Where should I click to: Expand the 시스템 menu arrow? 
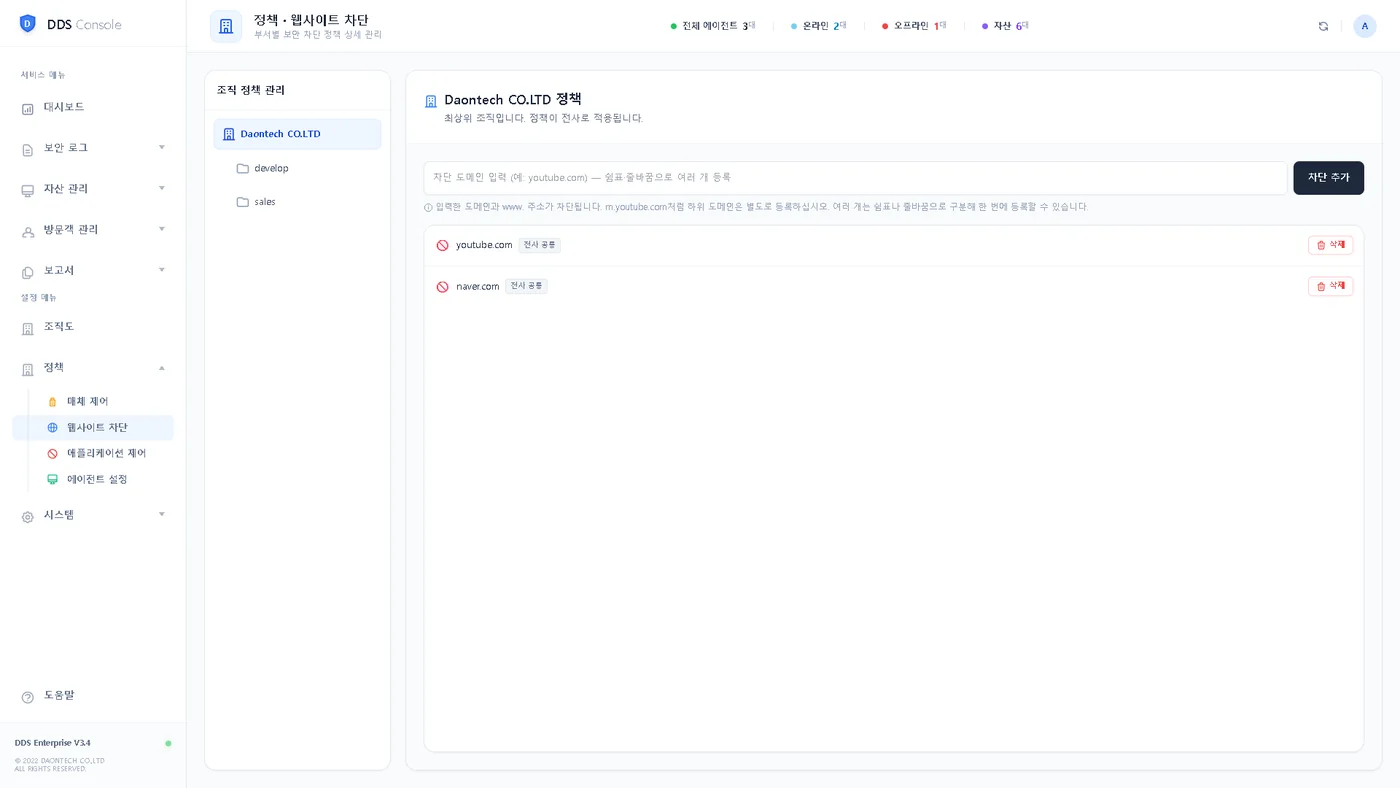pos(162,514)
